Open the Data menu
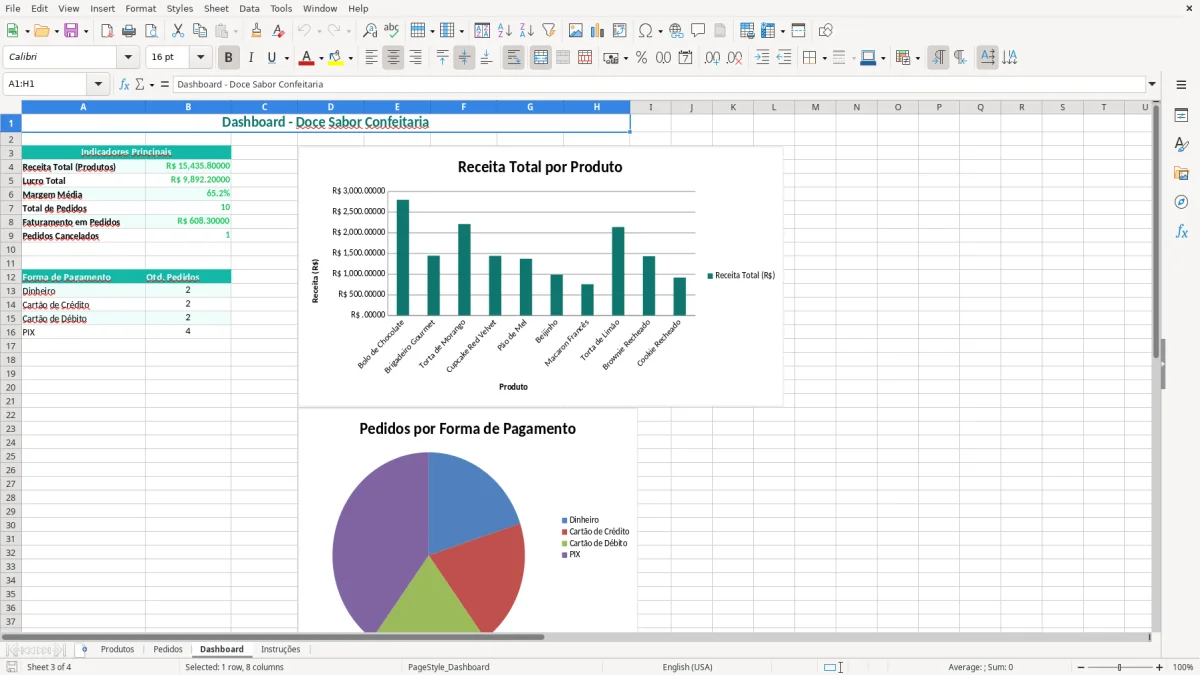Image resolution: width=1200 pixels, height=675 pixels. [249, 8]
